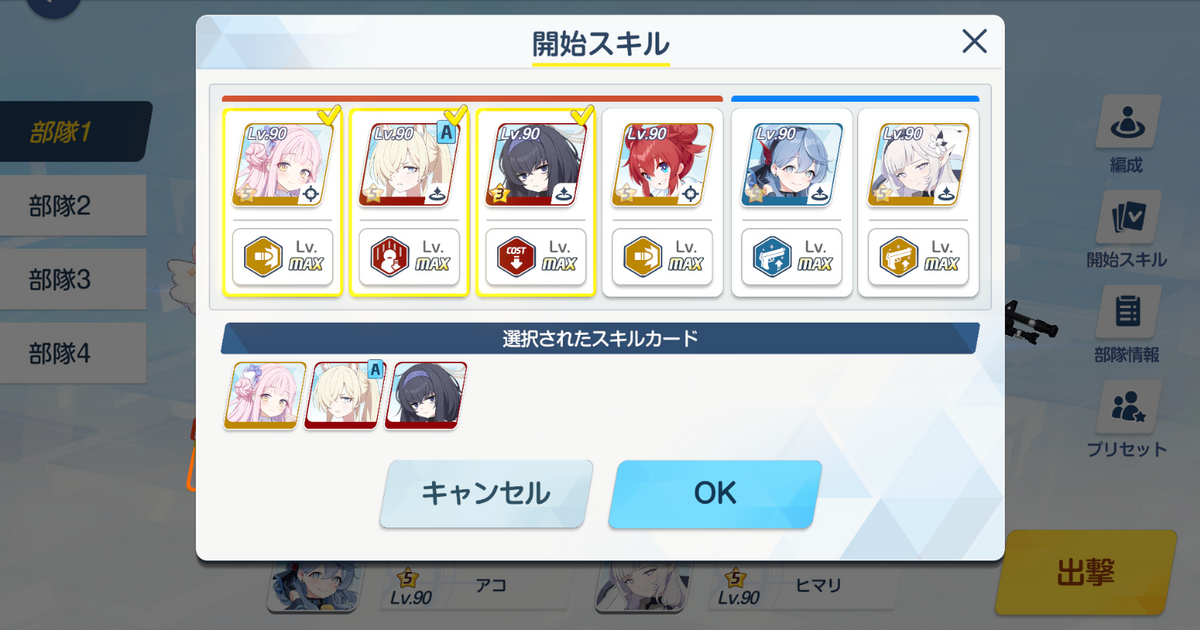Viewport: 1200px width, 630px height.
Task: Open the プリセット preset icon
Action: (x=1129, y=406)
